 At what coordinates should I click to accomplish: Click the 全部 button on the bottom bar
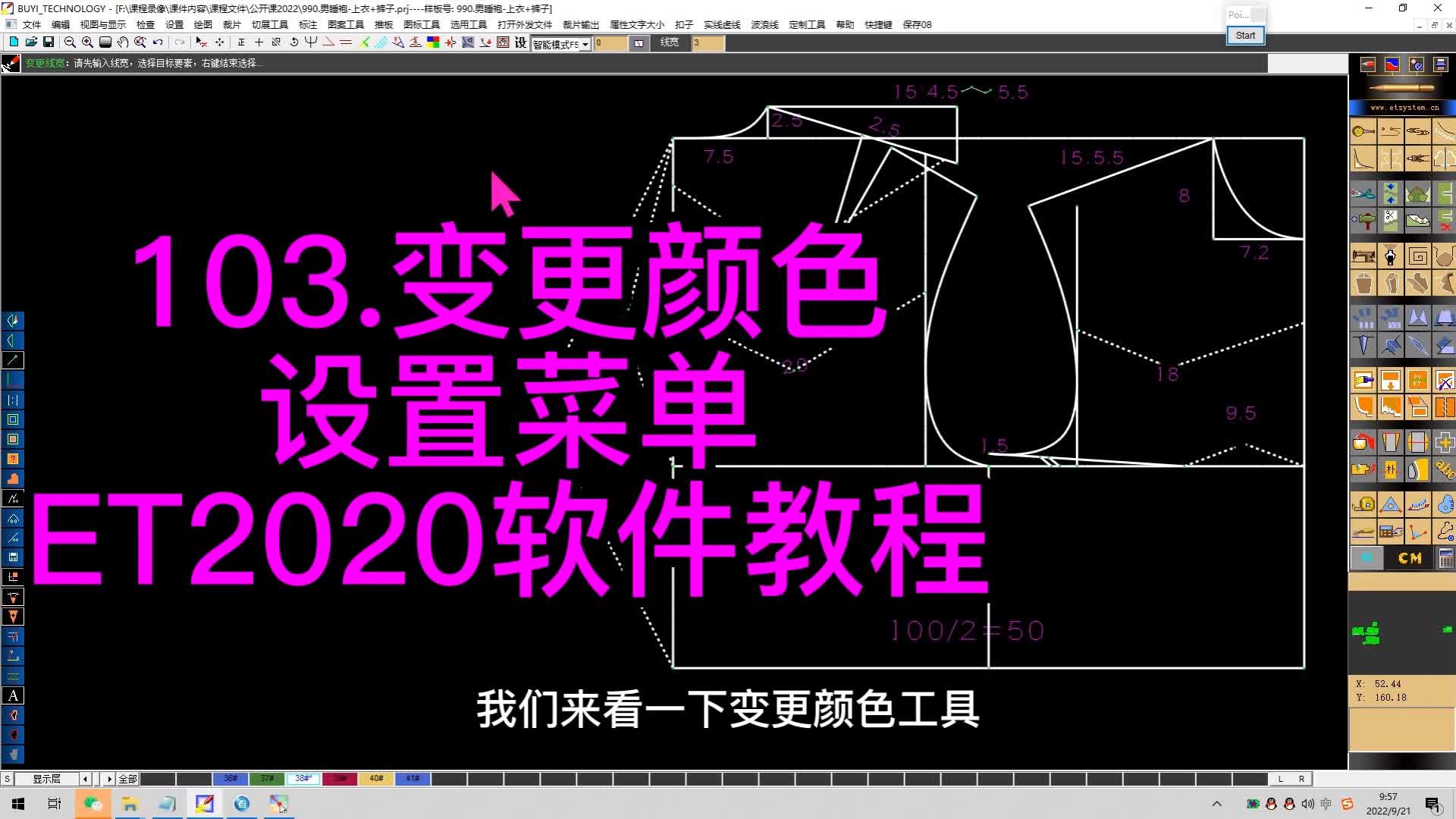point(127,779)
